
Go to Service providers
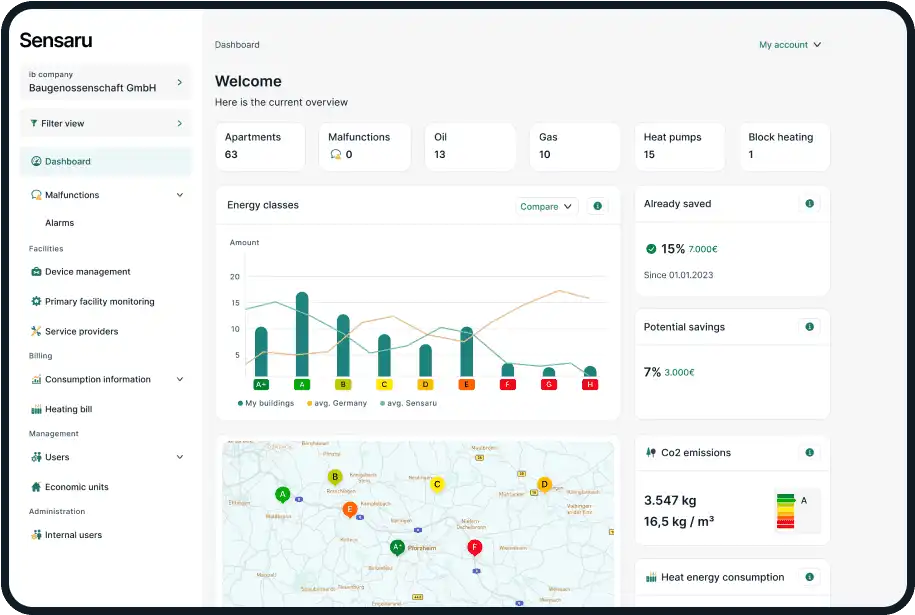coord(82,331)
